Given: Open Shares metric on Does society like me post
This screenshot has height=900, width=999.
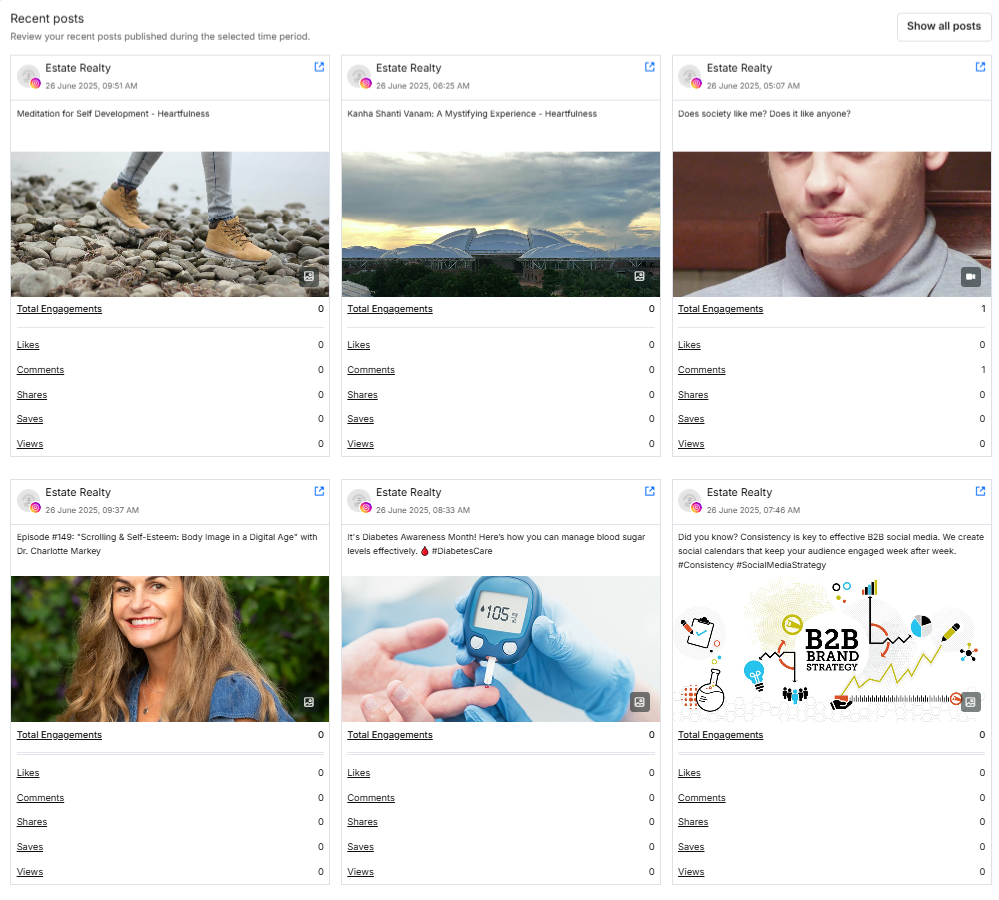Looking at the screenshot, I should tap(693, 395).
